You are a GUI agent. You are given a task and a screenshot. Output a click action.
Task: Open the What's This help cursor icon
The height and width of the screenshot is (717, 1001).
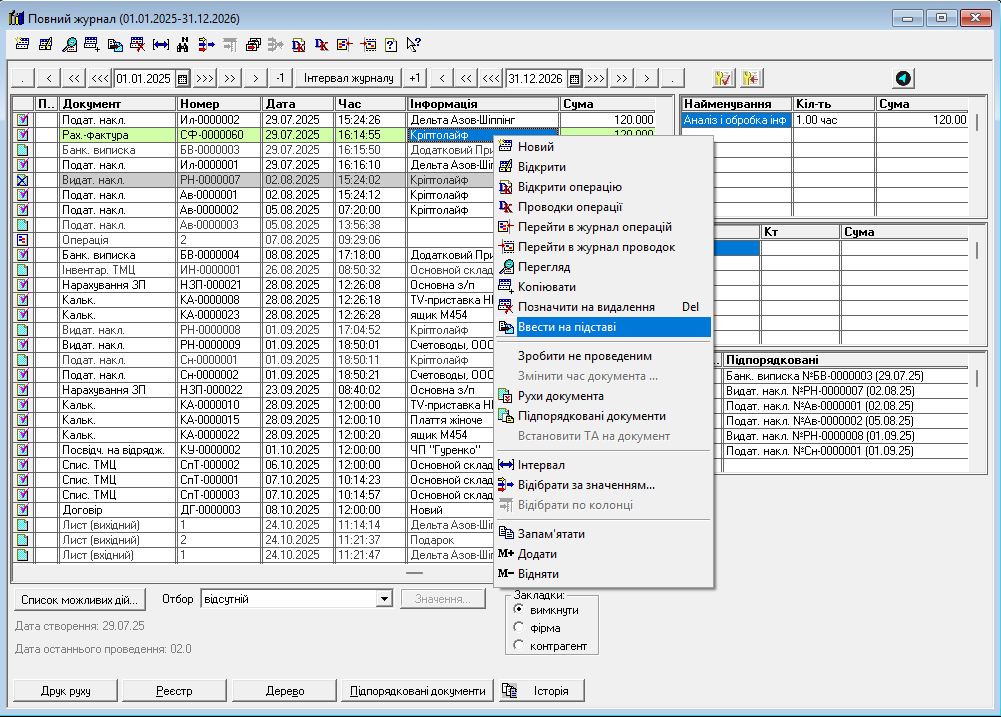pyautogui.click(x=413, y=44)
